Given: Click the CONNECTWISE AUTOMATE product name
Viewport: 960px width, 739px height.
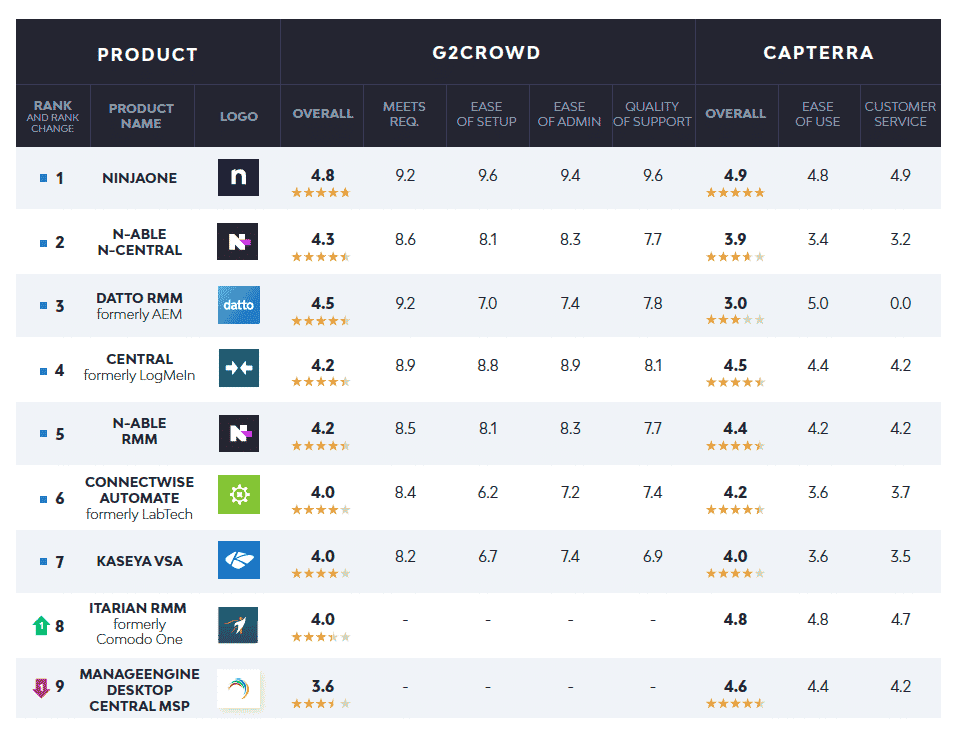Looking at the screenshot, I should [x=140, y=498].
